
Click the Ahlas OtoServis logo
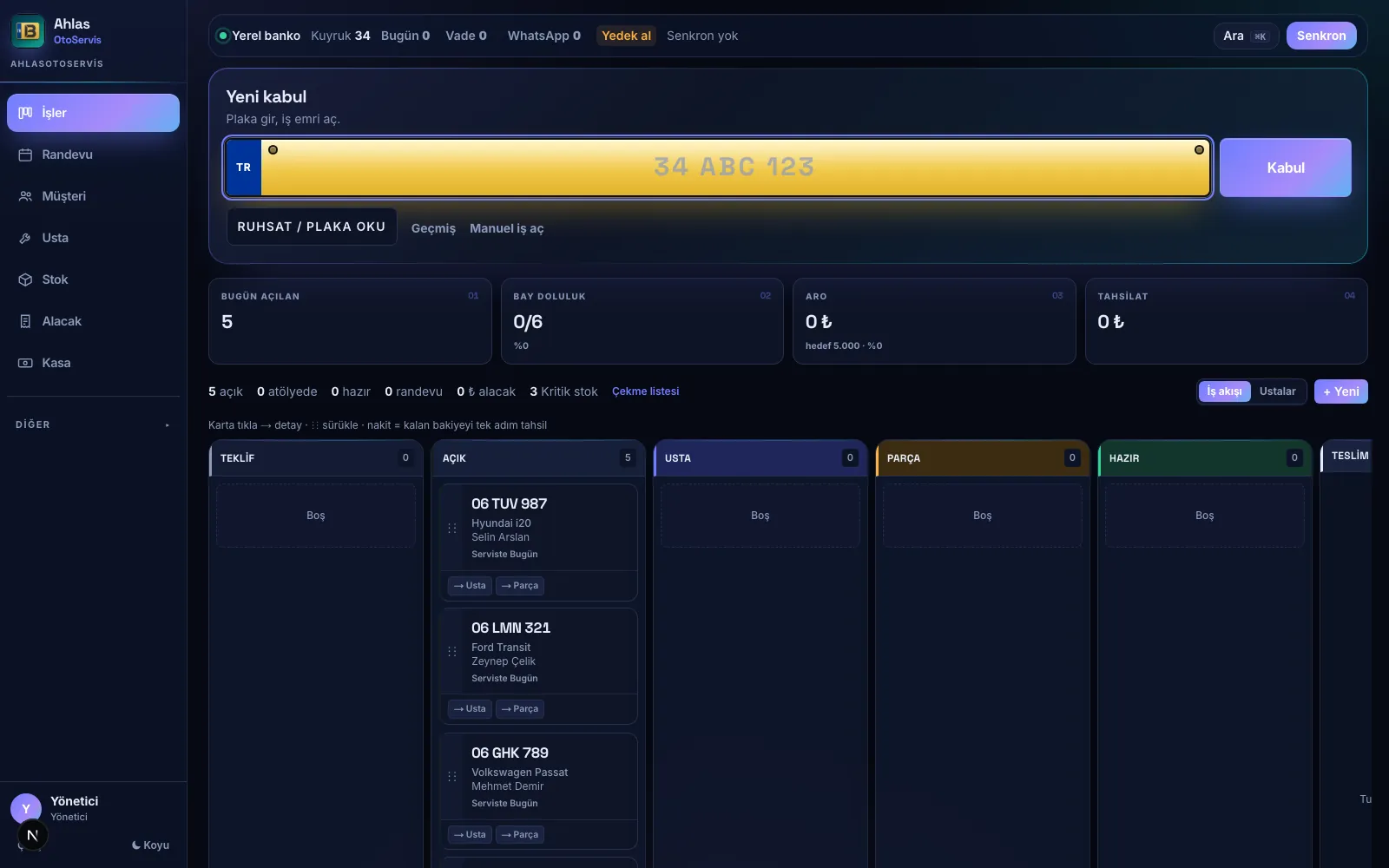[x=28, y=31]
